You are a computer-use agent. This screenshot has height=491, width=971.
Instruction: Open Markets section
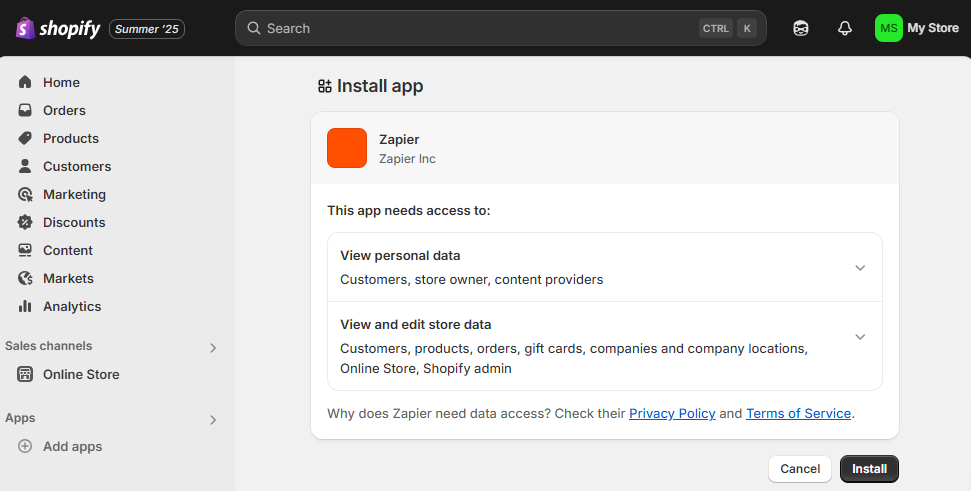tap(68, 278)
